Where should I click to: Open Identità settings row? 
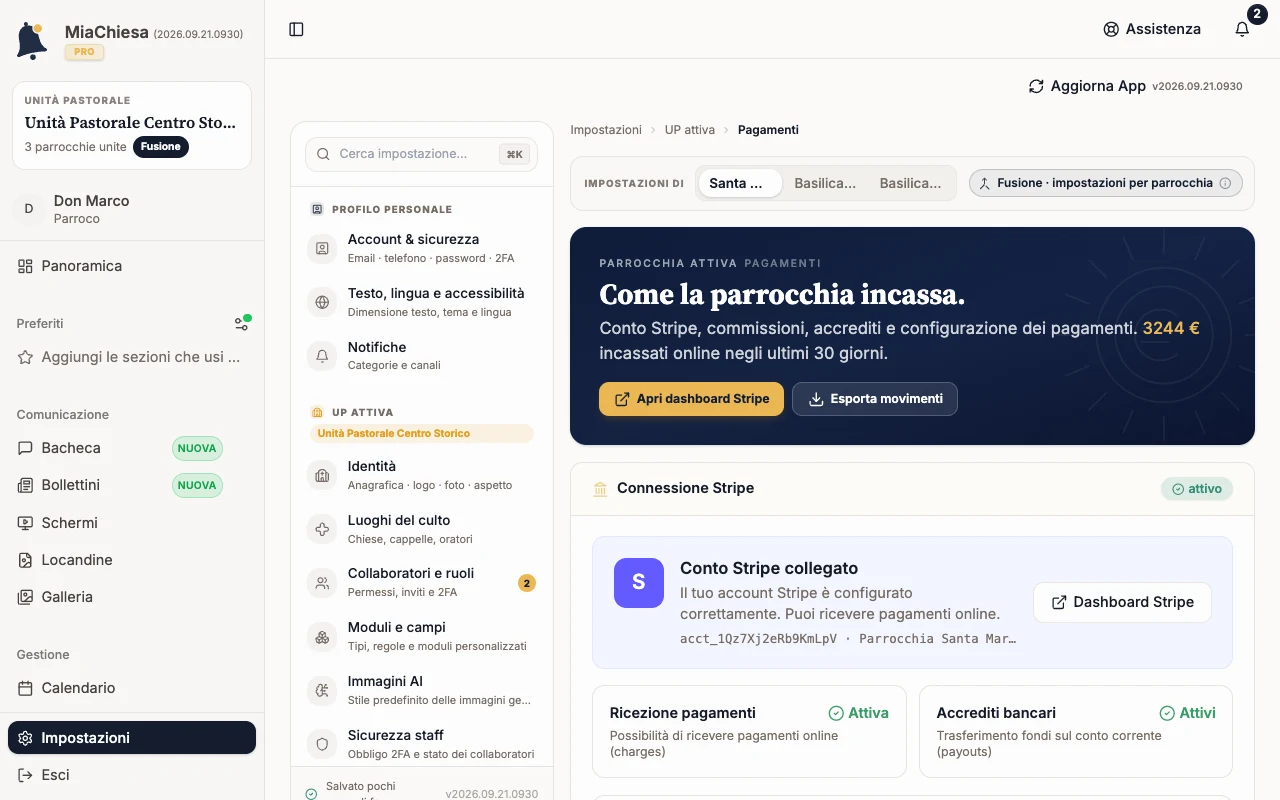[421, 475]
